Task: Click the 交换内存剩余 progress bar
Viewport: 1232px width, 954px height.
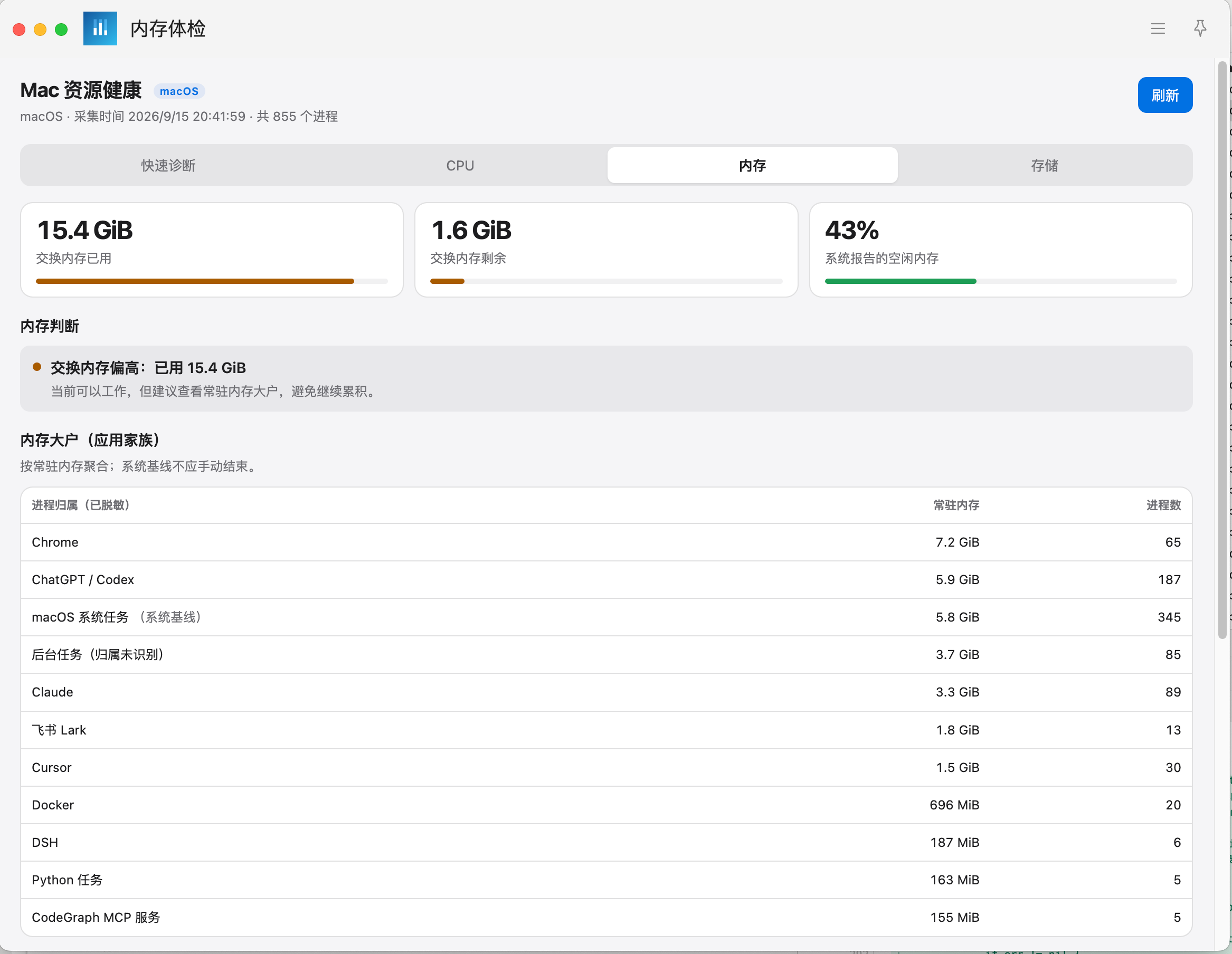Action: point(606,281)
